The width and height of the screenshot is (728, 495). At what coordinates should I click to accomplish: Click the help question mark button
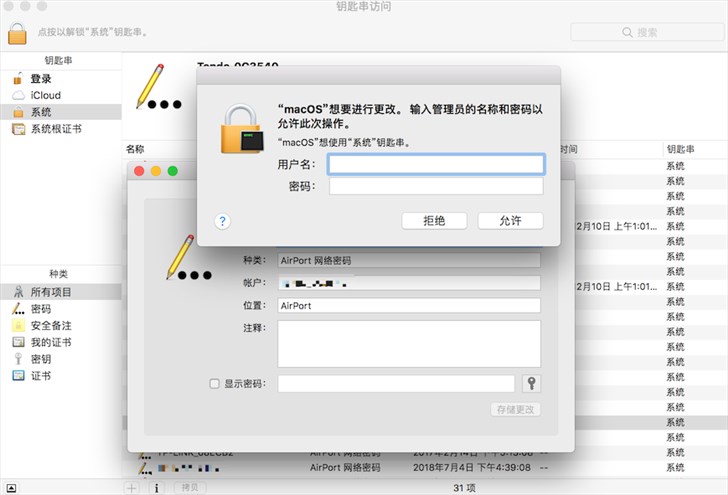pos(223,221)
